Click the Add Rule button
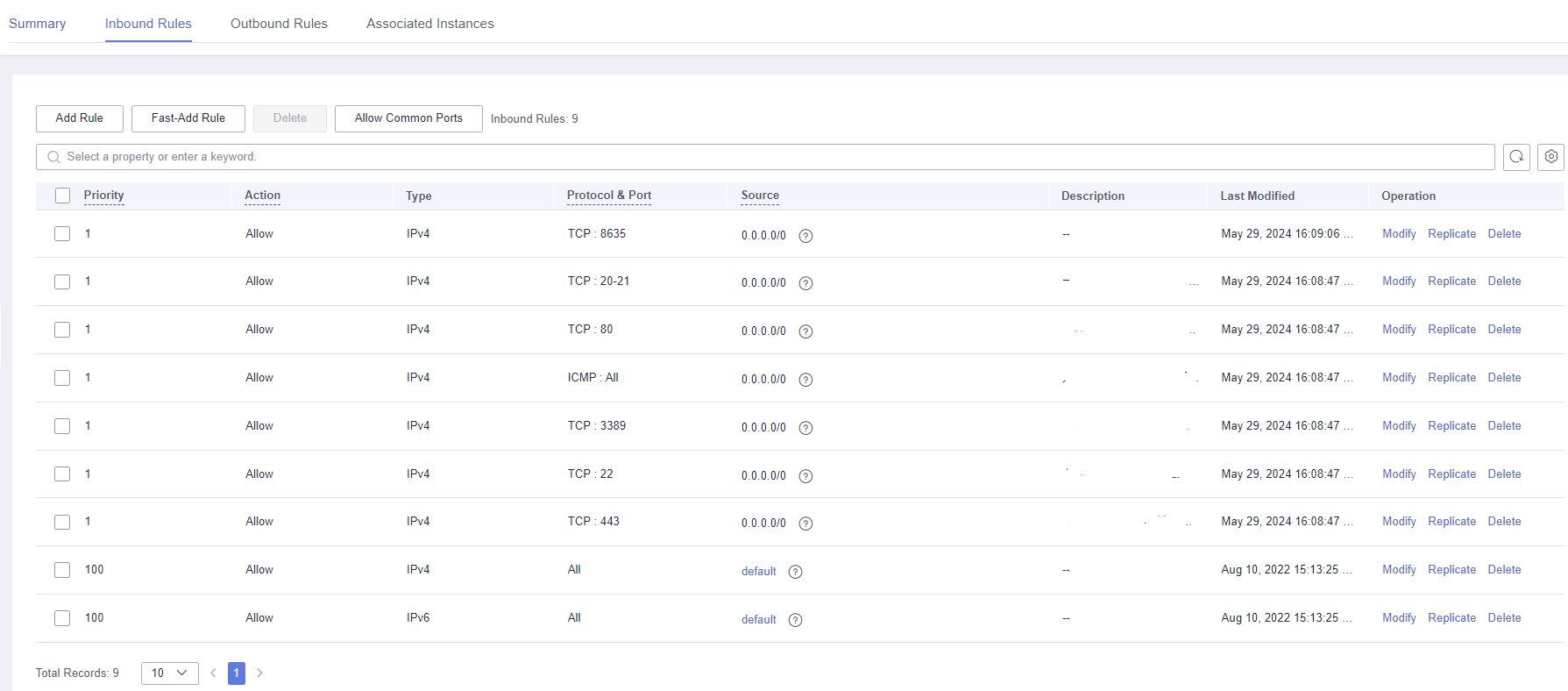1568x691 pixels. tap(80, 118)
